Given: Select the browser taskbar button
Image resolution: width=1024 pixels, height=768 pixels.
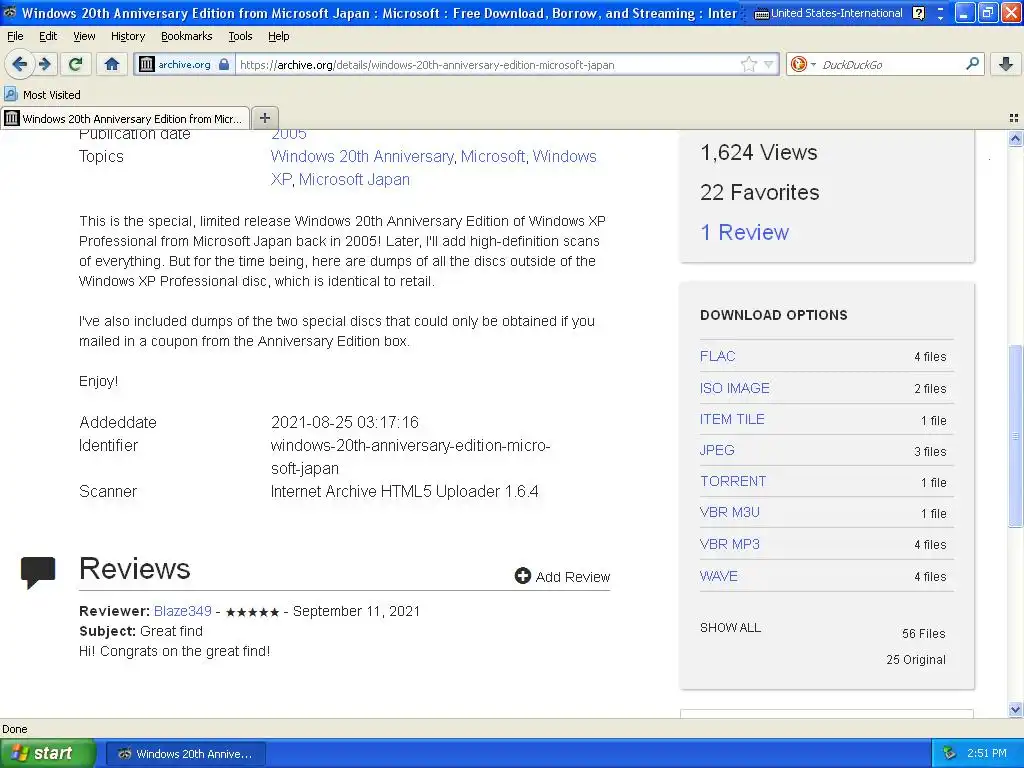Looking at the screenshot, I should click(x=185, y=754).
